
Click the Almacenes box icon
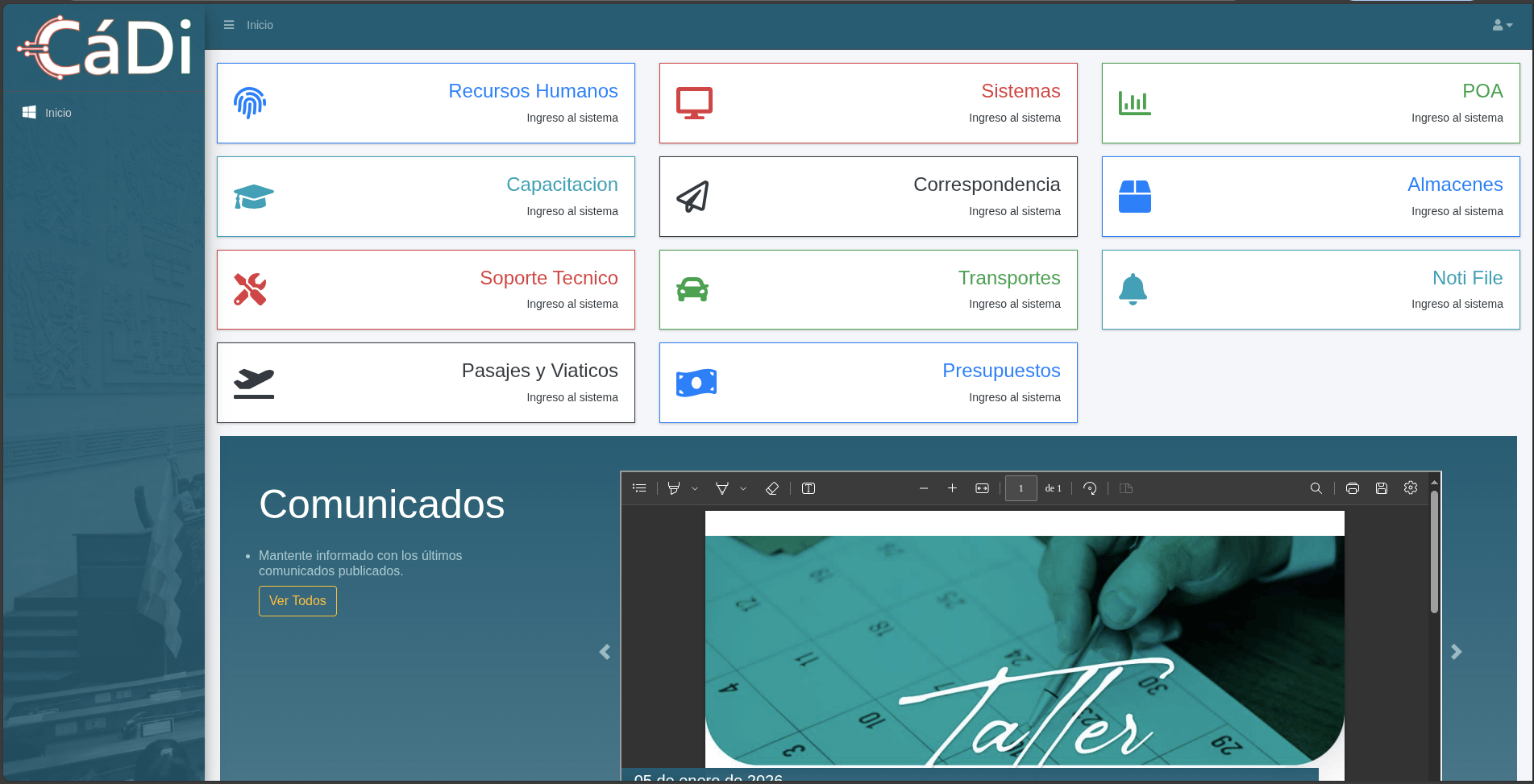tap(1135, 197)
